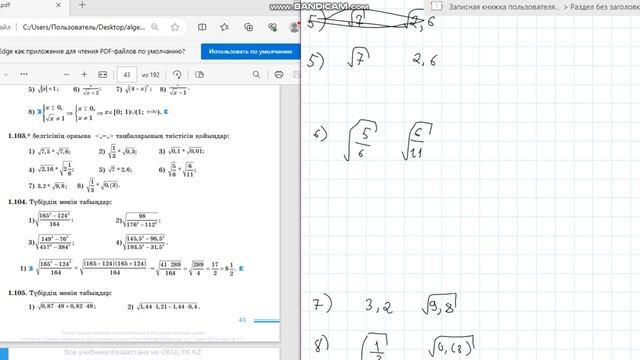Image resolution: width=640 pixels, height=360 pixels.
Task: Expand PDF toolbar dropdown chevron
Action: 6,75
